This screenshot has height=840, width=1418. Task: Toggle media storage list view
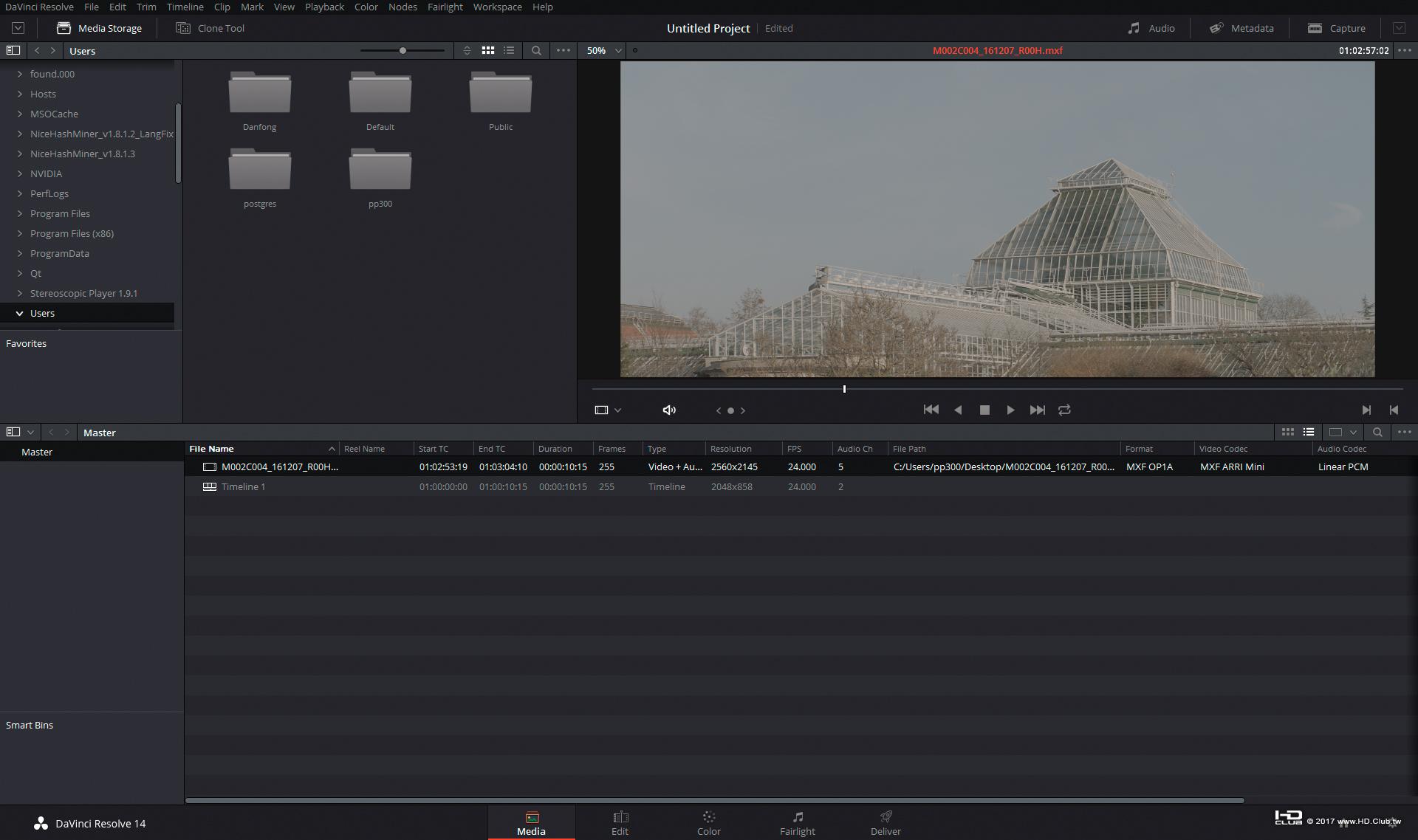pyautogui.click(x=509, y=50)
